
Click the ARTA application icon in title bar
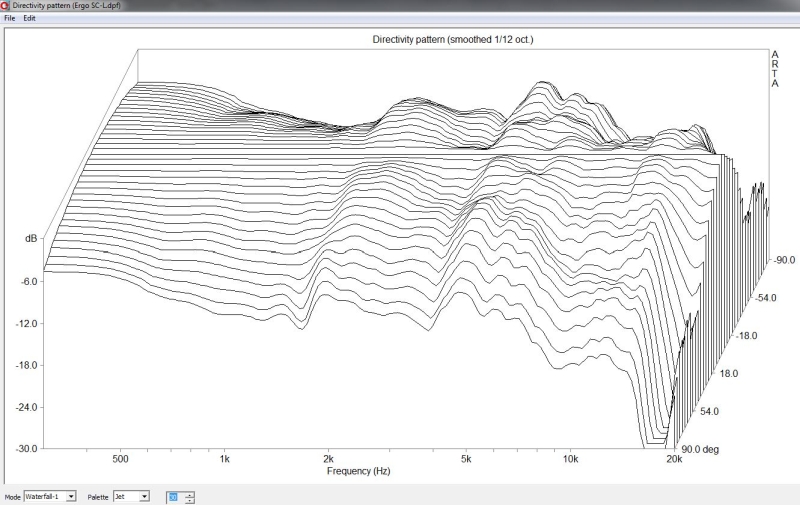coord(5,5)
